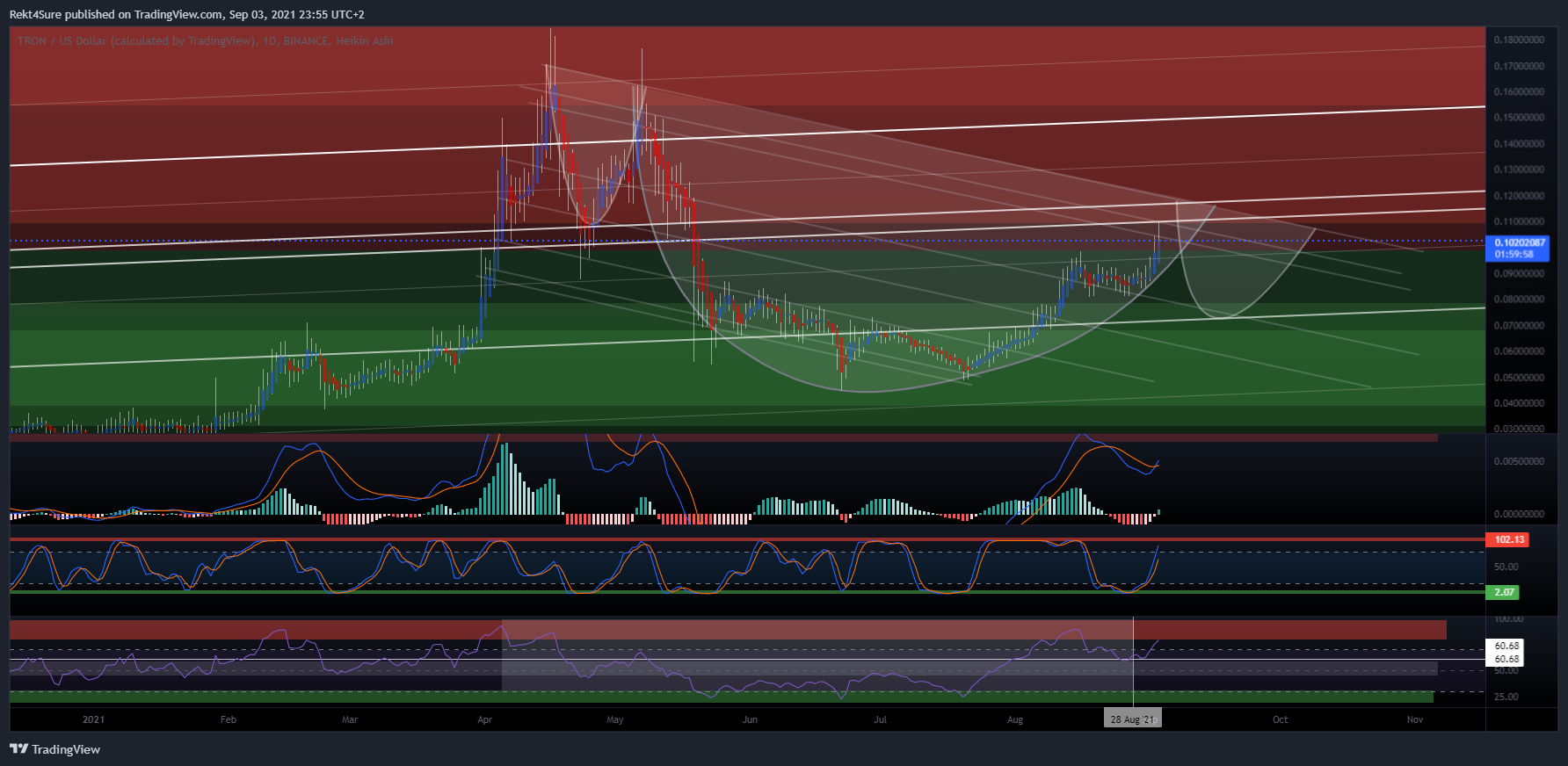Viewport: 1568px width, 766px height.
Task: Click the Mar label on time axis
Action: [350, 719]
